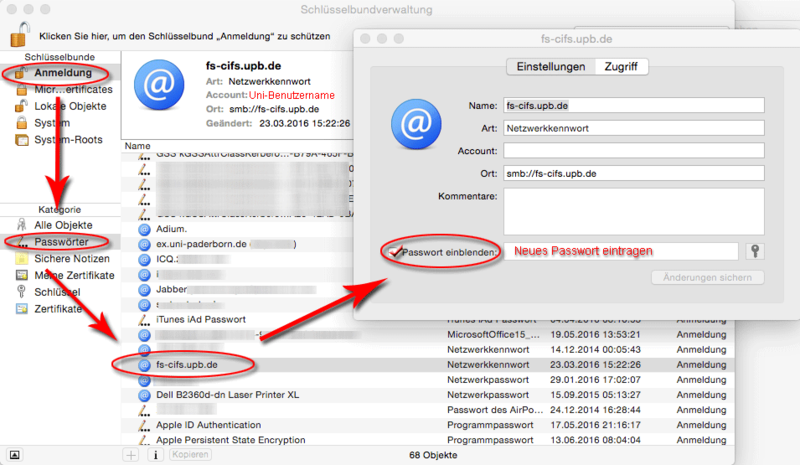Image resolution: width=800 pixels, height=465 pixels.
Task: Click the padlock icon to lock the keychain
Action: click(19, 35)
